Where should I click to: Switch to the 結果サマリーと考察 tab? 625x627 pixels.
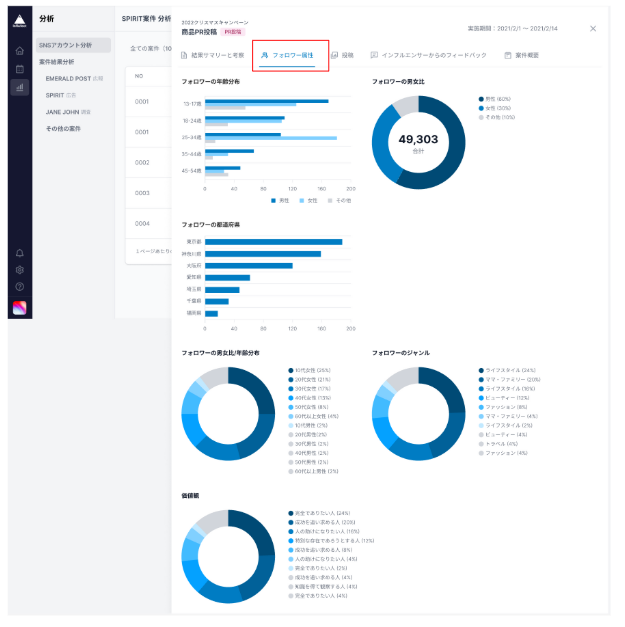pyautogui.click(x=213, y=55)
